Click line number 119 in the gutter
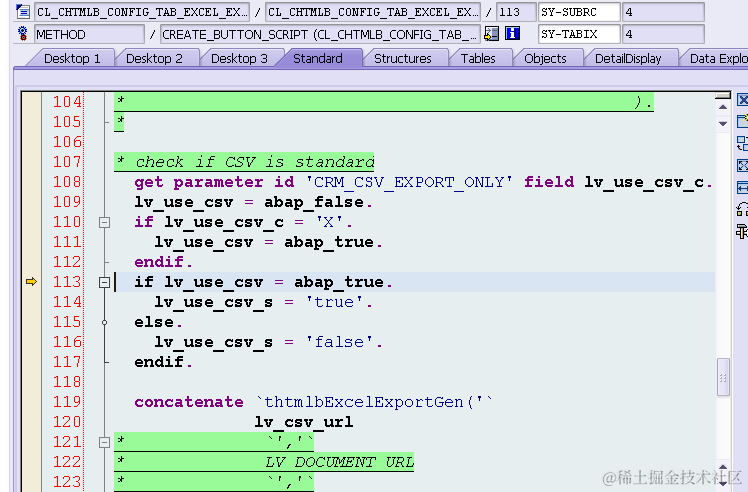The width and height of the screenshot is (748, 492). point(67,402)
